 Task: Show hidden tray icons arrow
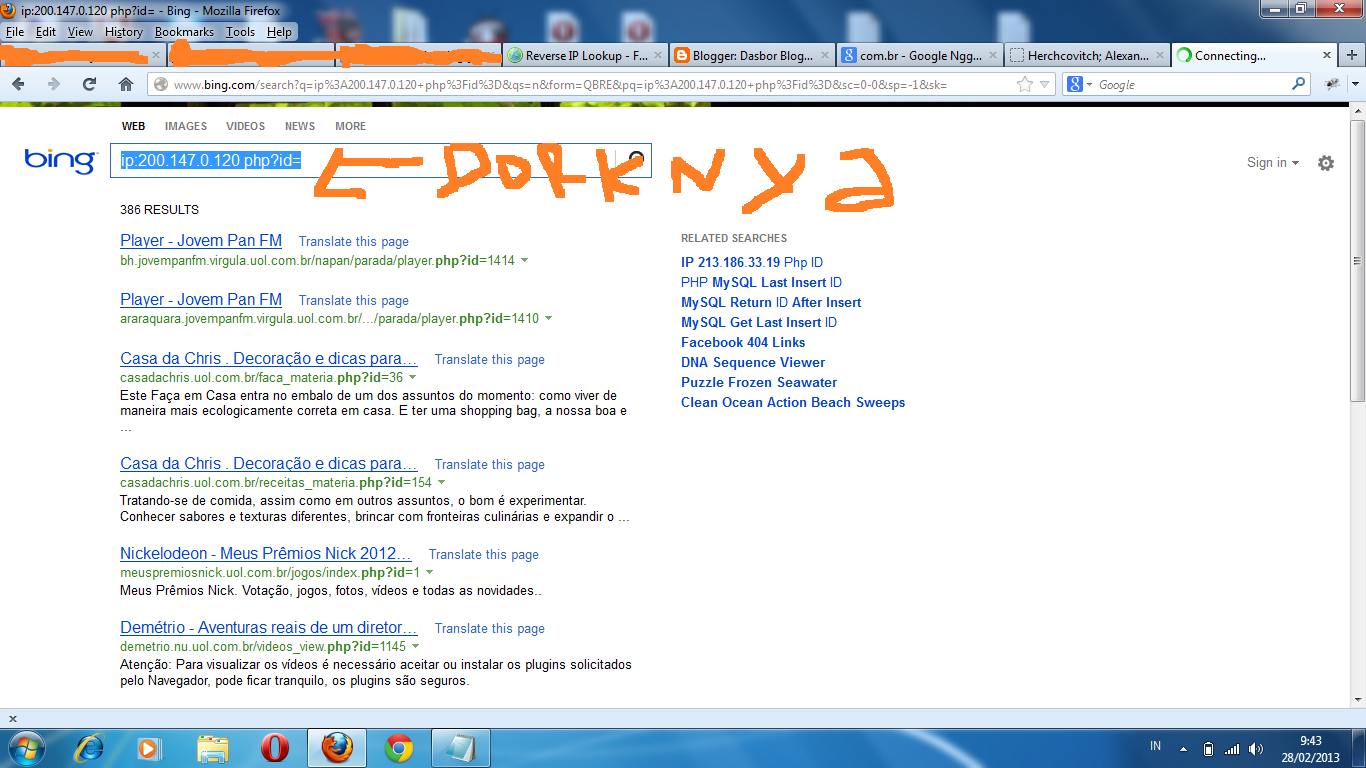pos(1184,748)
